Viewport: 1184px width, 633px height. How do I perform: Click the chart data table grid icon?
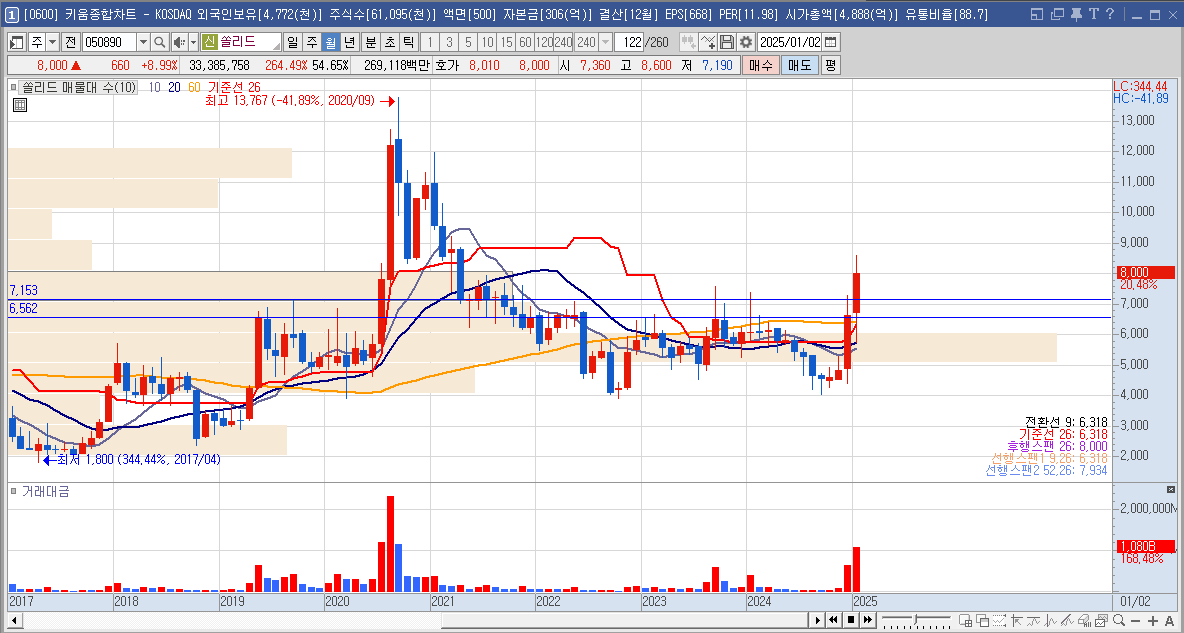point(20,105)
